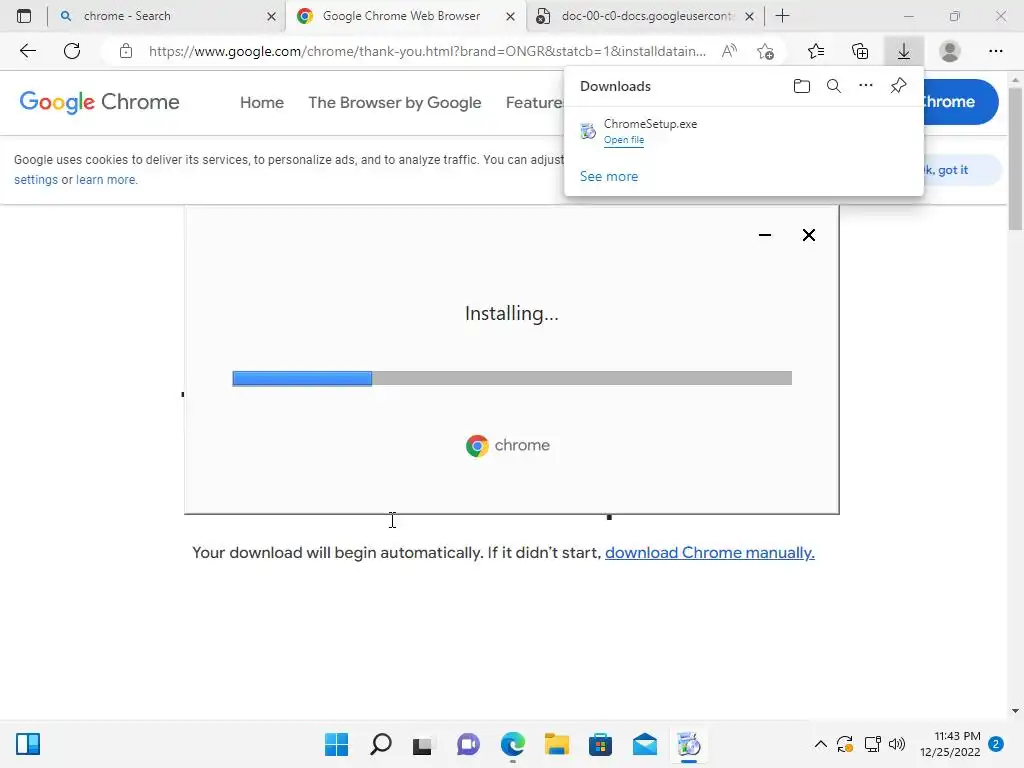Open the clock and date display

click(951, 744)
